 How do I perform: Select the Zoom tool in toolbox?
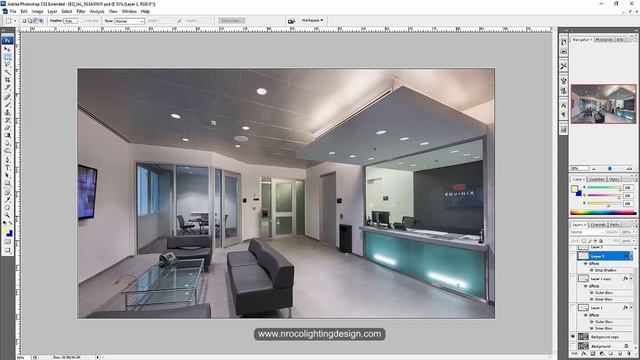(7, 215)
